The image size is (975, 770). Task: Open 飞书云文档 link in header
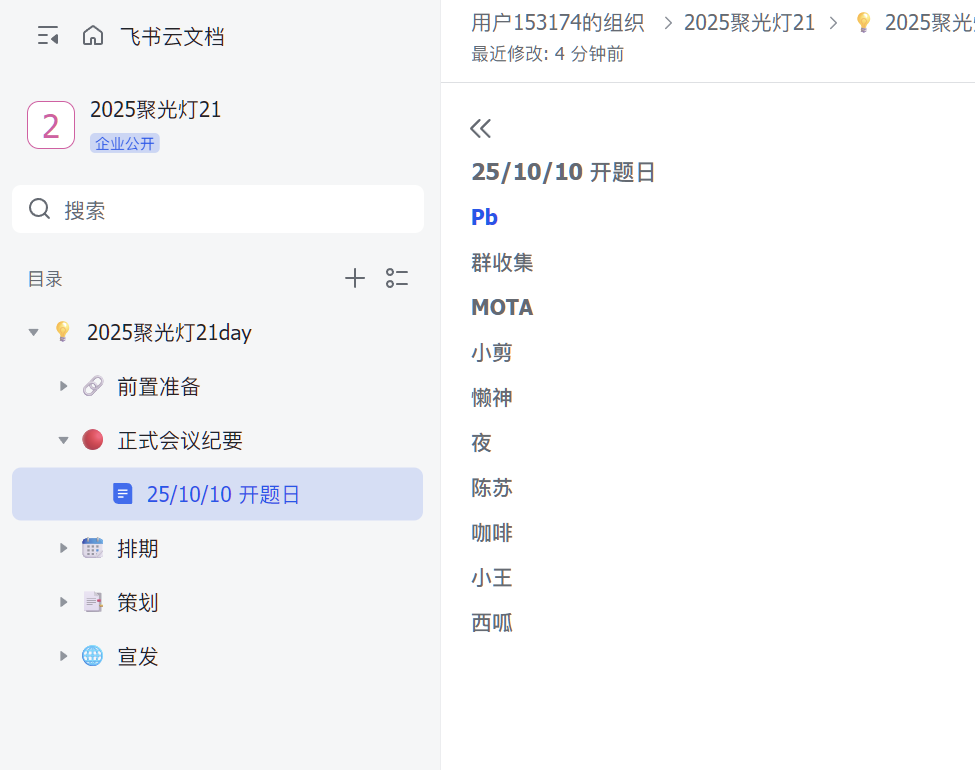172,37
